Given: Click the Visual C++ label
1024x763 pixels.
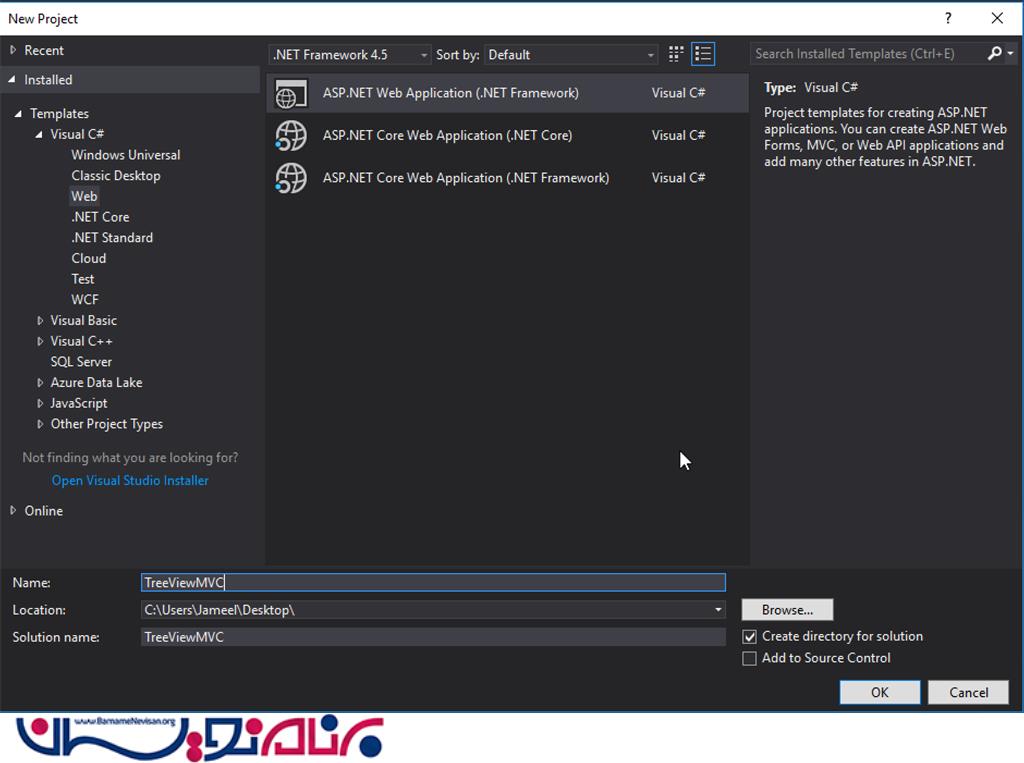Looking at the screenshot, I should coord(81,342).
